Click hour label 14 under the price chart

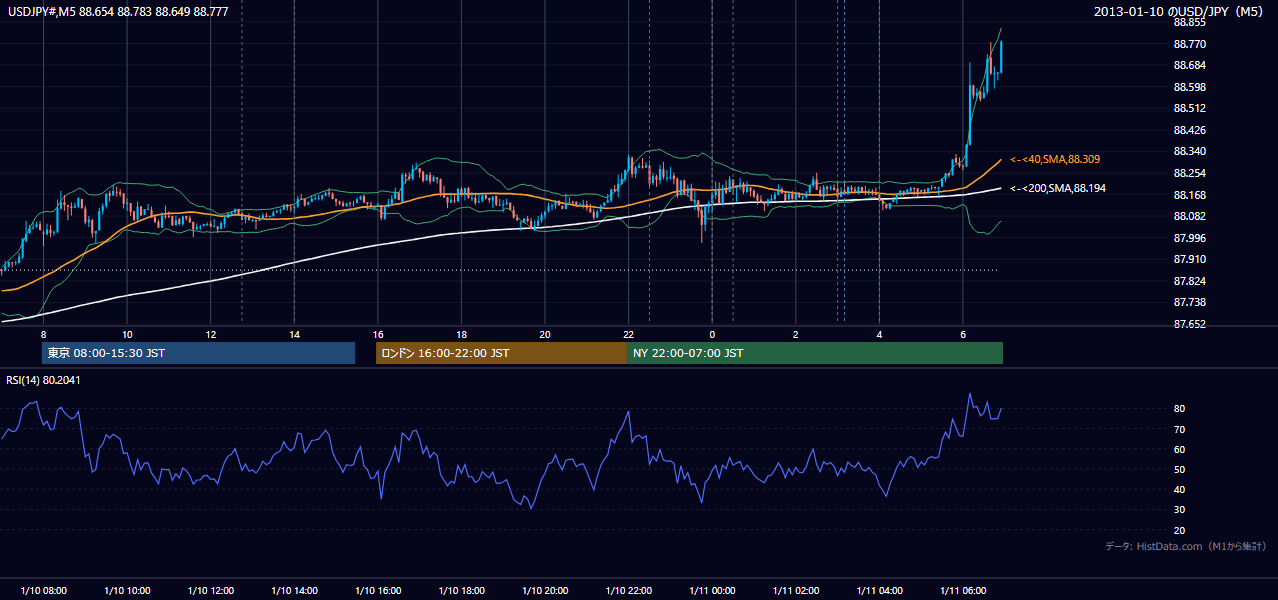[x=294, y=334]
